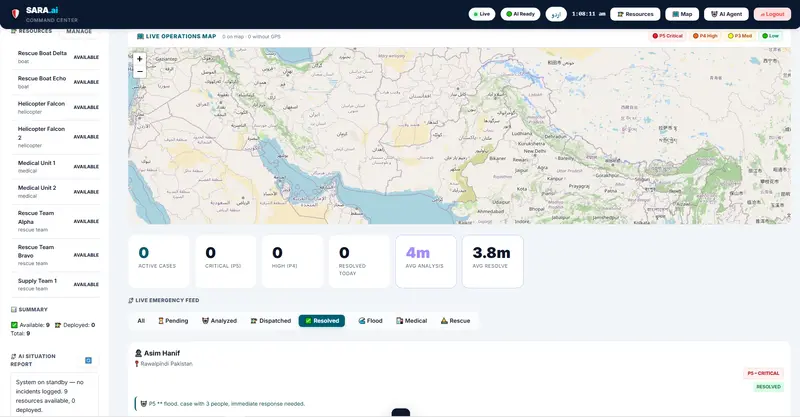Viewport: 800px width, 417px height.
Task: Click the P5 - CRITICAL badge
Action: pos(763,374)
